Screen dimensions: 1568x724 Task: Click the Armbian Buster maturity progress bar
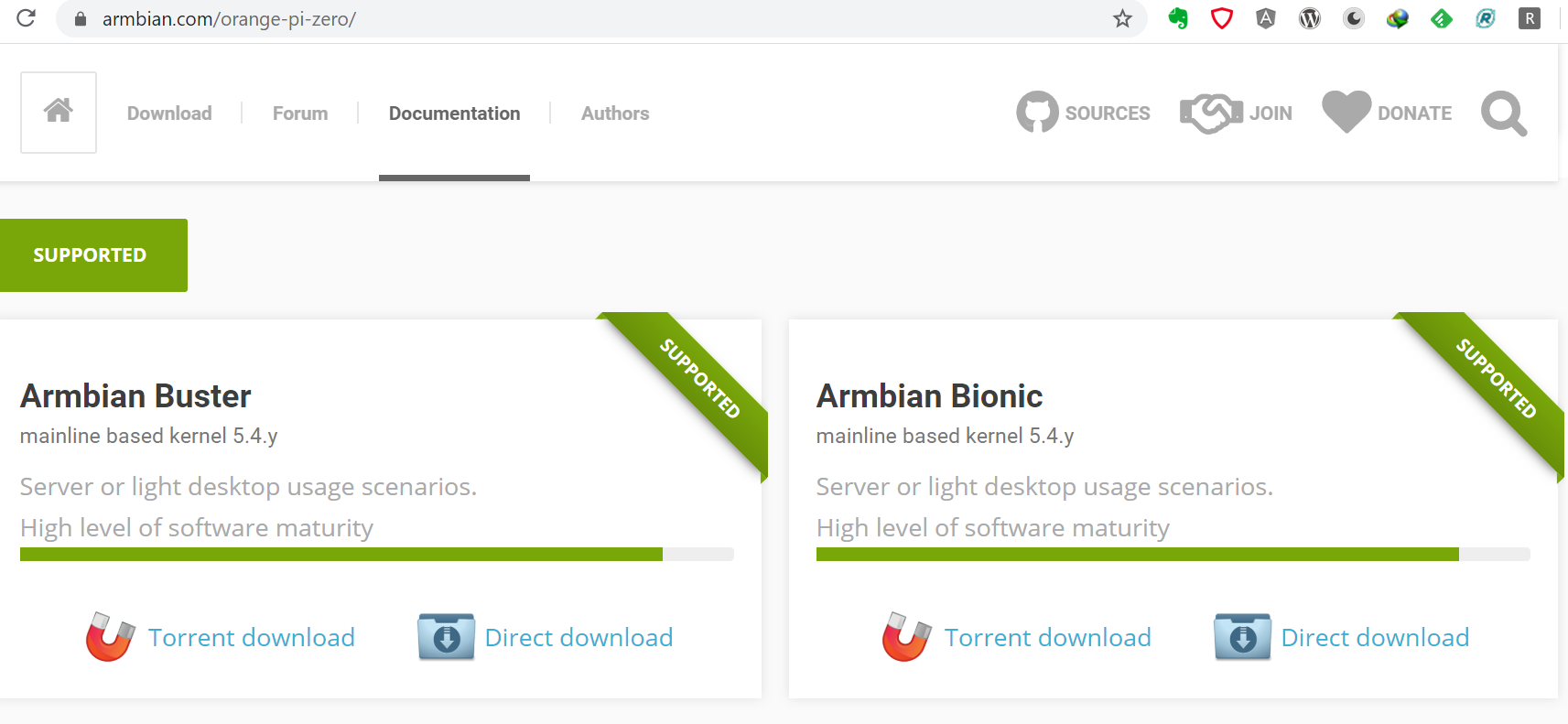point(376,555)
